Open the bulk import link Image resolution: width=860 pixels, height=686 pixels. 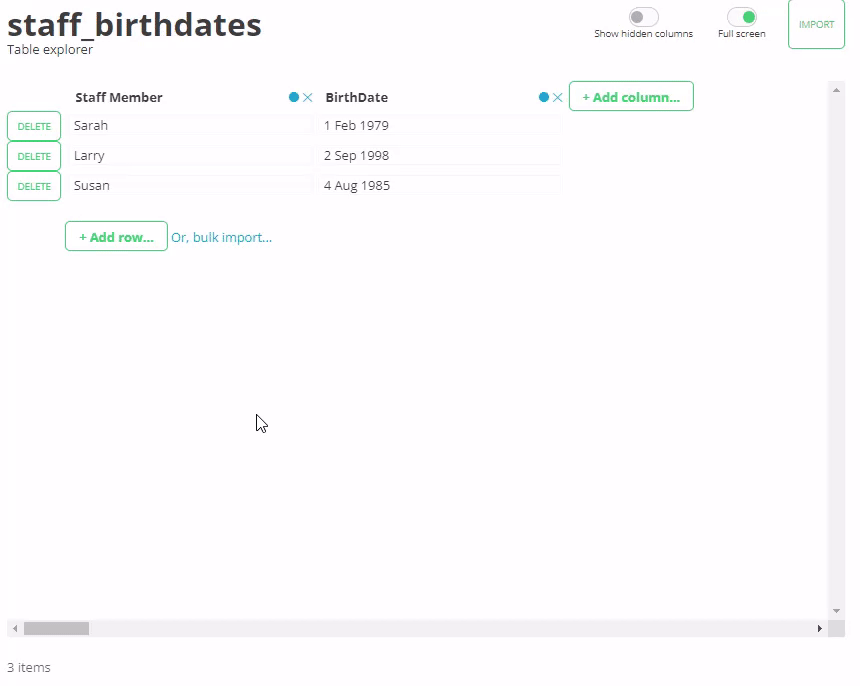tap(221, 237)
